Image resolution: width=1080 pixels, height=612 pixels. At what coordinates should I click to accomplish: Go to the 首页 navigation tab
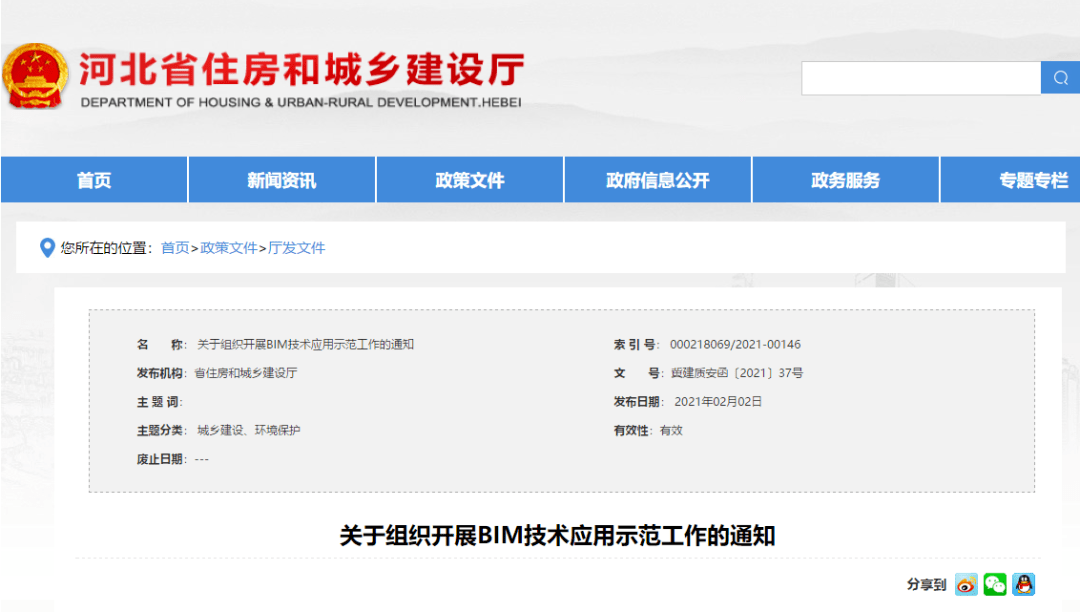(93, 180)
